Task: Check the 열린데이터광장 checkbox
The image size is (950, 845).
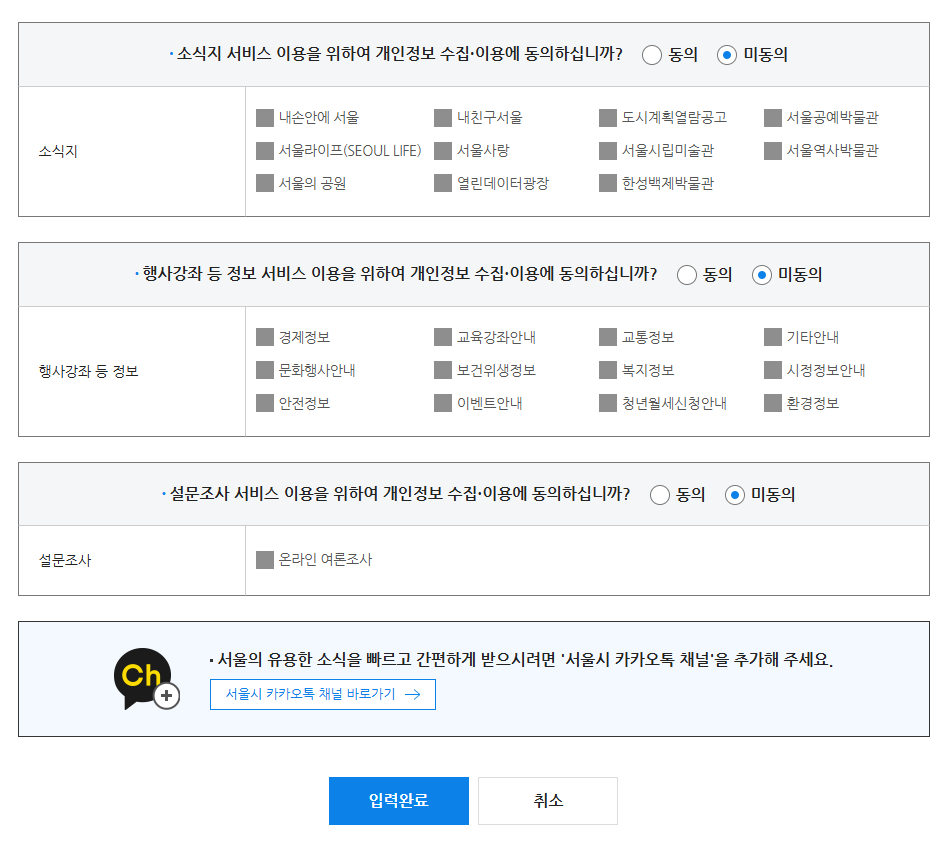Action: pyautogui.click(x=443, y=183)
